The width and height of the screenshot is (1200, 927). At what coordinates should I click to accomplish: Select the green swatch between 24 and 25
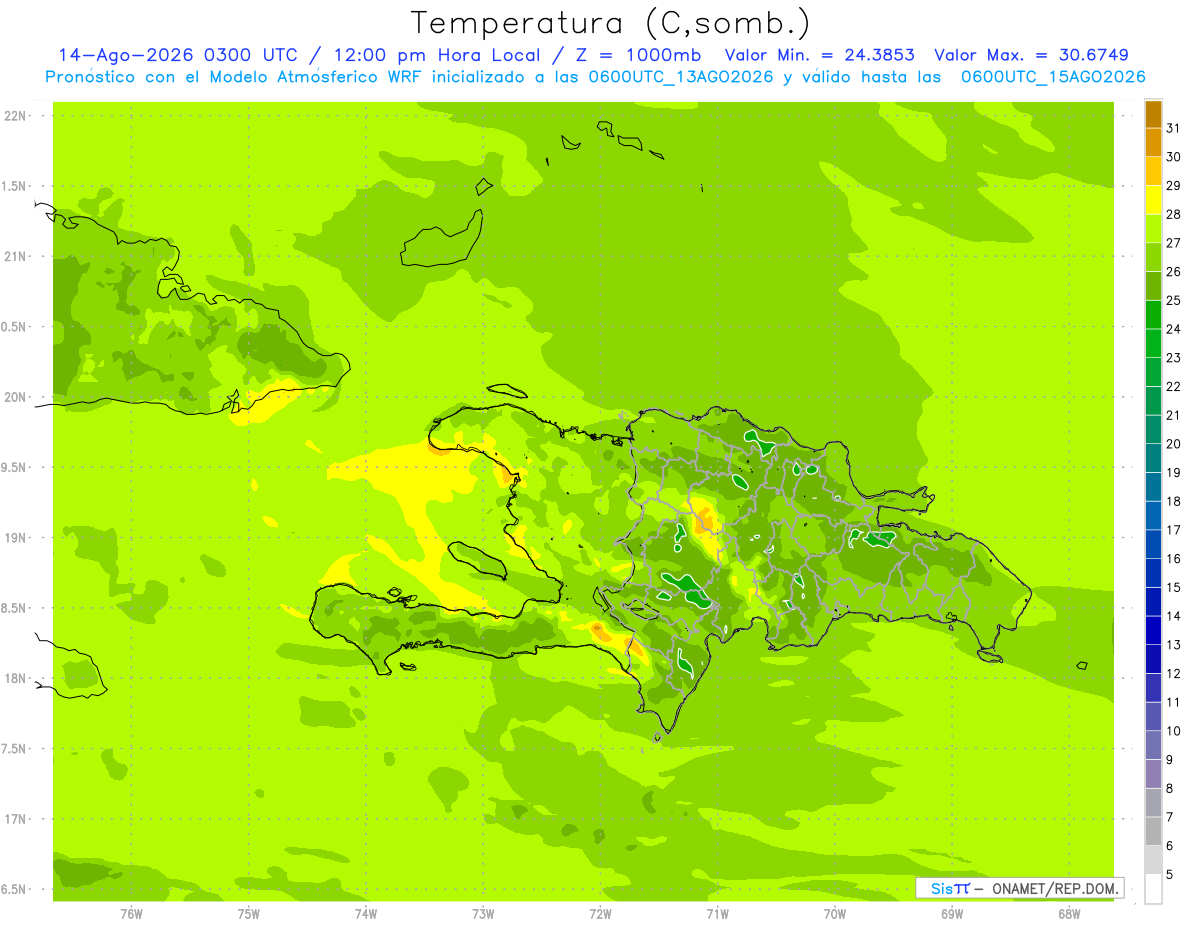(1153, 315)
